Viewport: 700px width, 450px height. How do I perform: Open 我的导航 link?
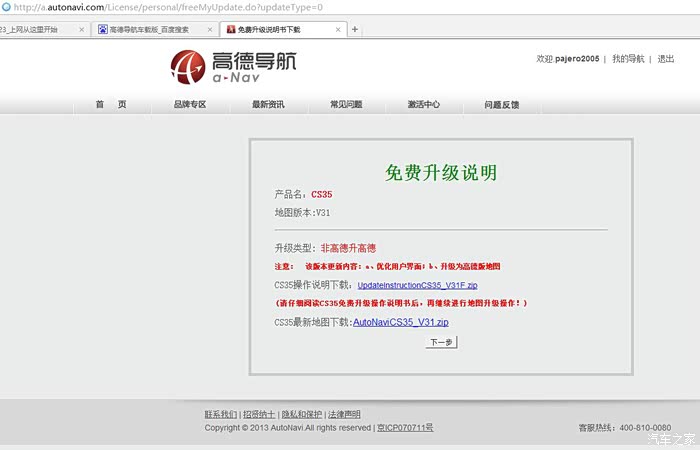click(628, 59)
